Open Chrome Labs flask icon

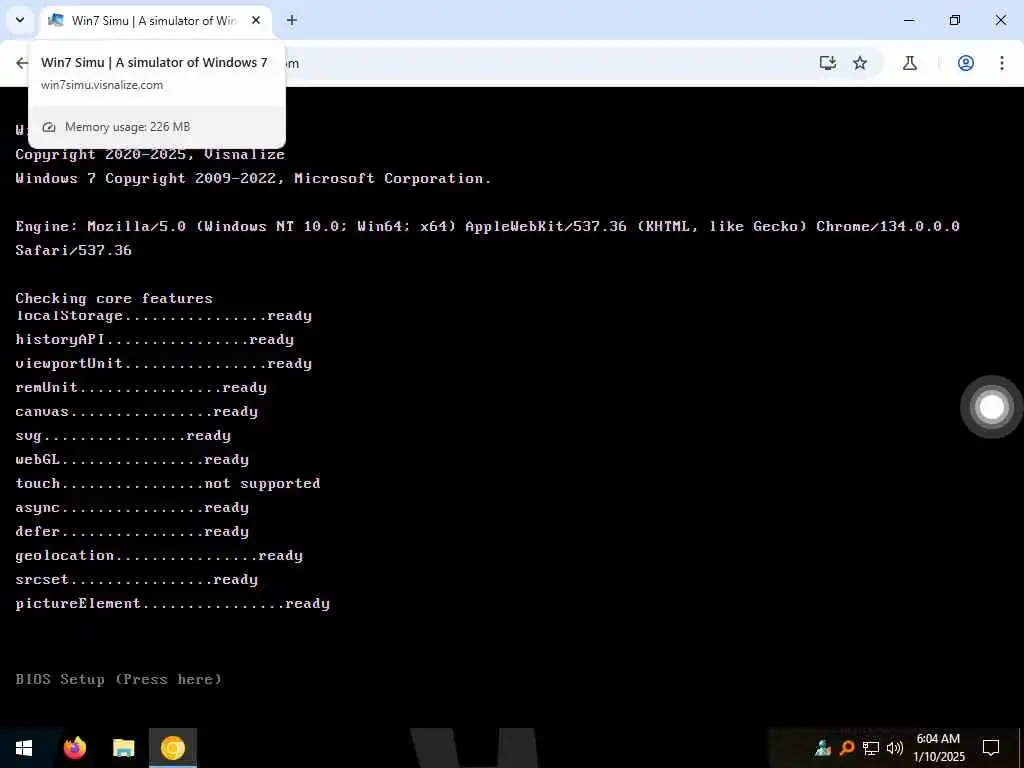click(x=910, y=63)
